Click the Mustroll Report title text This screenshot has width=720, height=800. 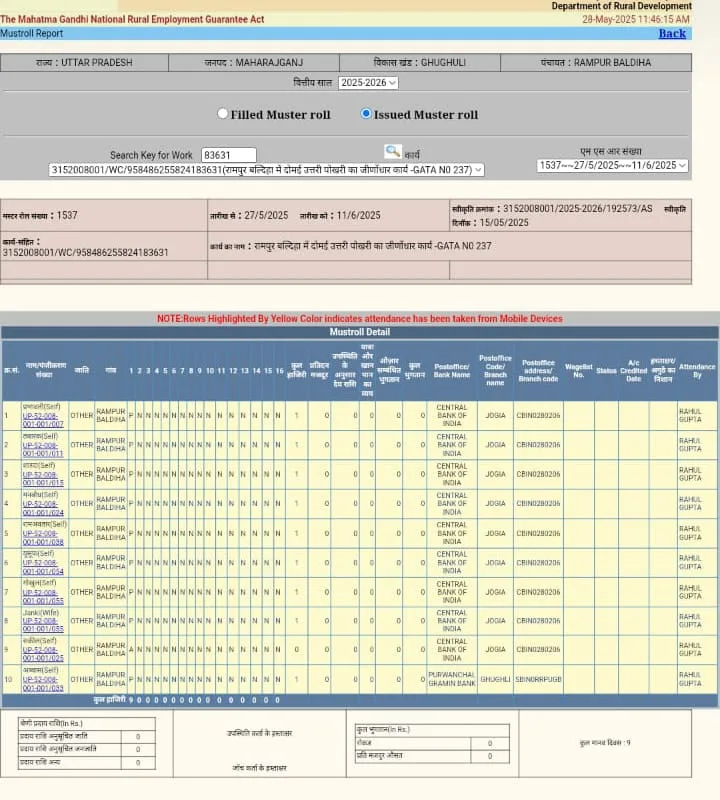click(32, 34)
